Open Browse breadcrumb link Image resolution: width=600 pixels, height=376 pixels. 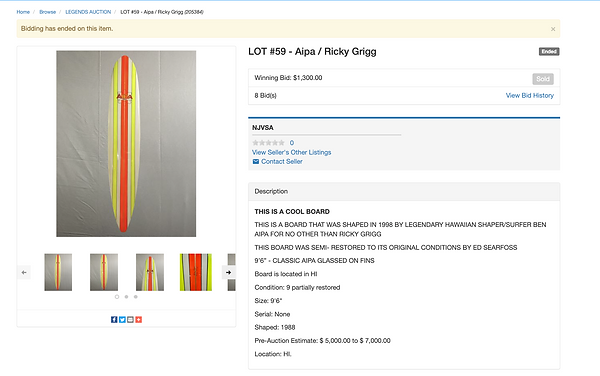coord(47,12)
